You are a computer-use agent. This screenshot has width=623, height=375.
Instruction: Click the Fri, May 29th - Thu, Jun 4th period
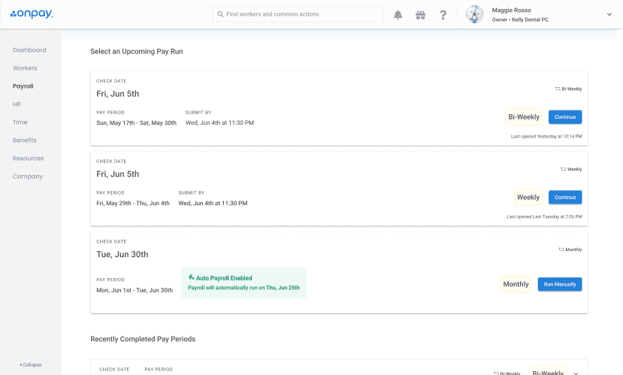[133, 203]
